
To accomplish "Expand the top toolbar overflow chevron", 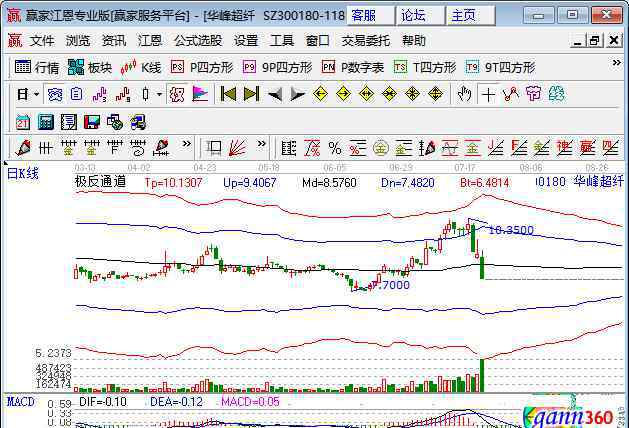I will (x=617, y=63).
